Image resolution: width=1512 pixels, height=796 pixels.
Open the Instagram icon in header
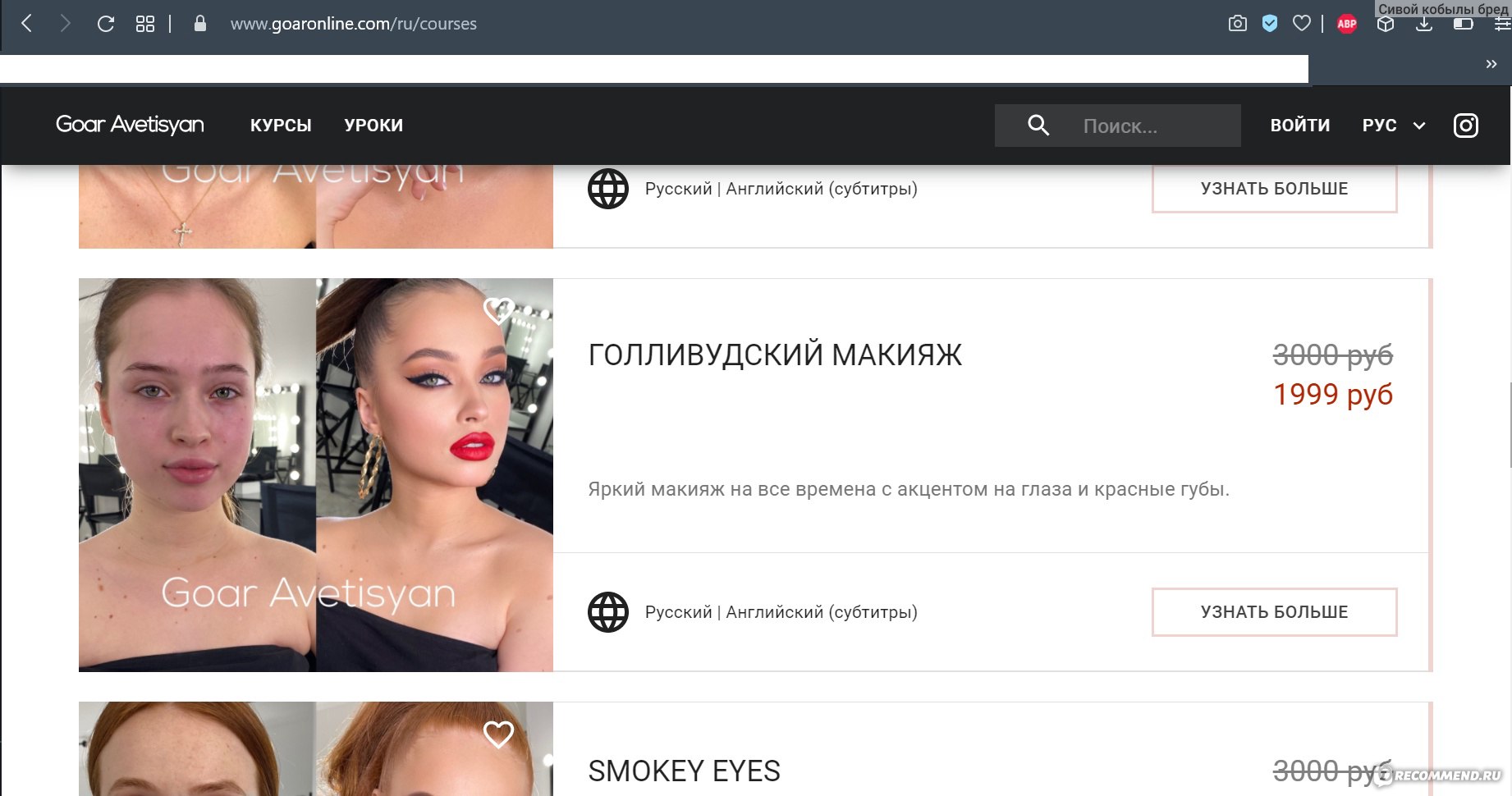pos(1466,126)
